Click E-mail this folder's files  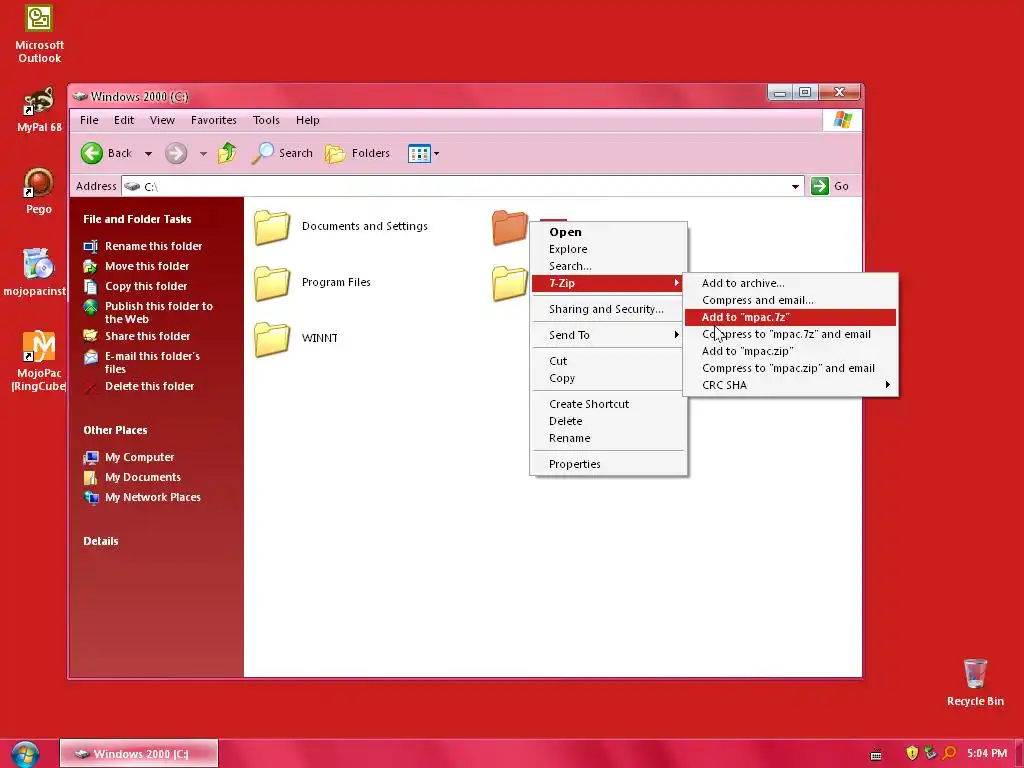152,362
